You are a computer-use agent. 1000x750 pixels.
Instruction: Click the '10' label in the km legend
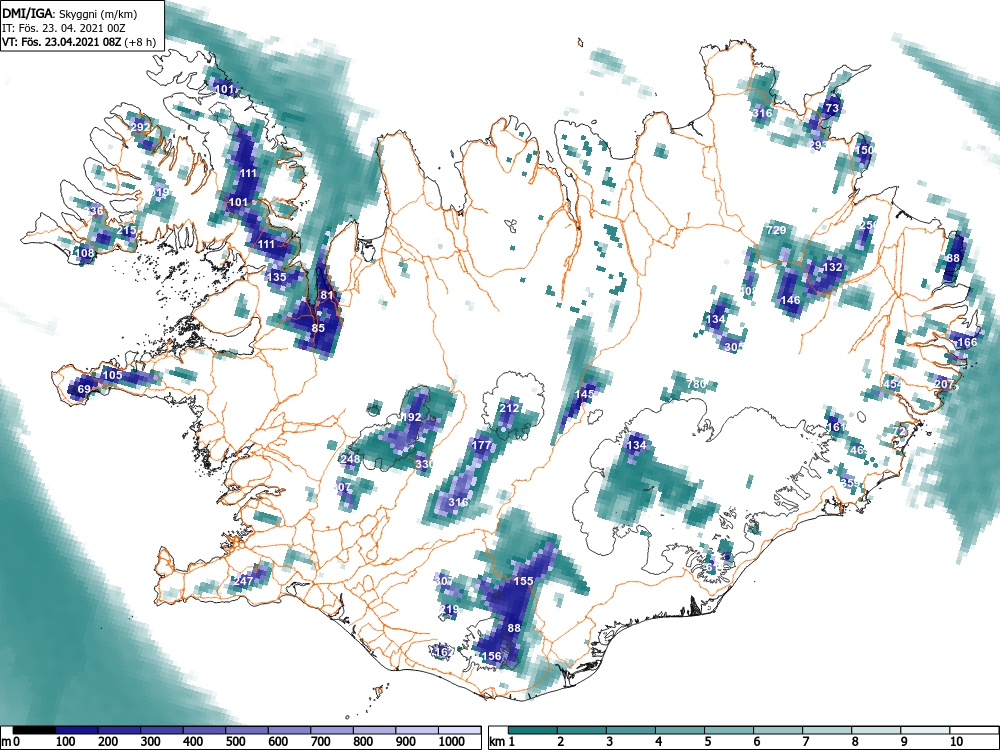tap(955, 742)
